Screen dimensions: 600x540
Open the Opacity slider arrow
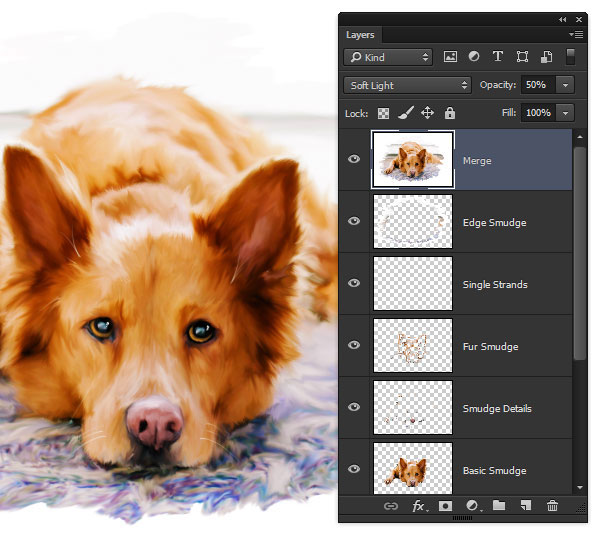click(x=565, y=85)
